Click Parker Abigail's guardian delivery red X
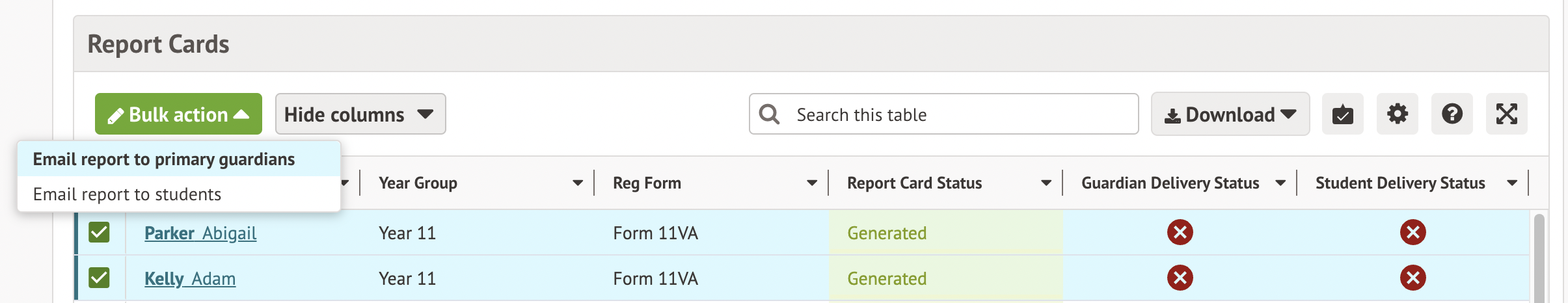 tap(1180, 232)
